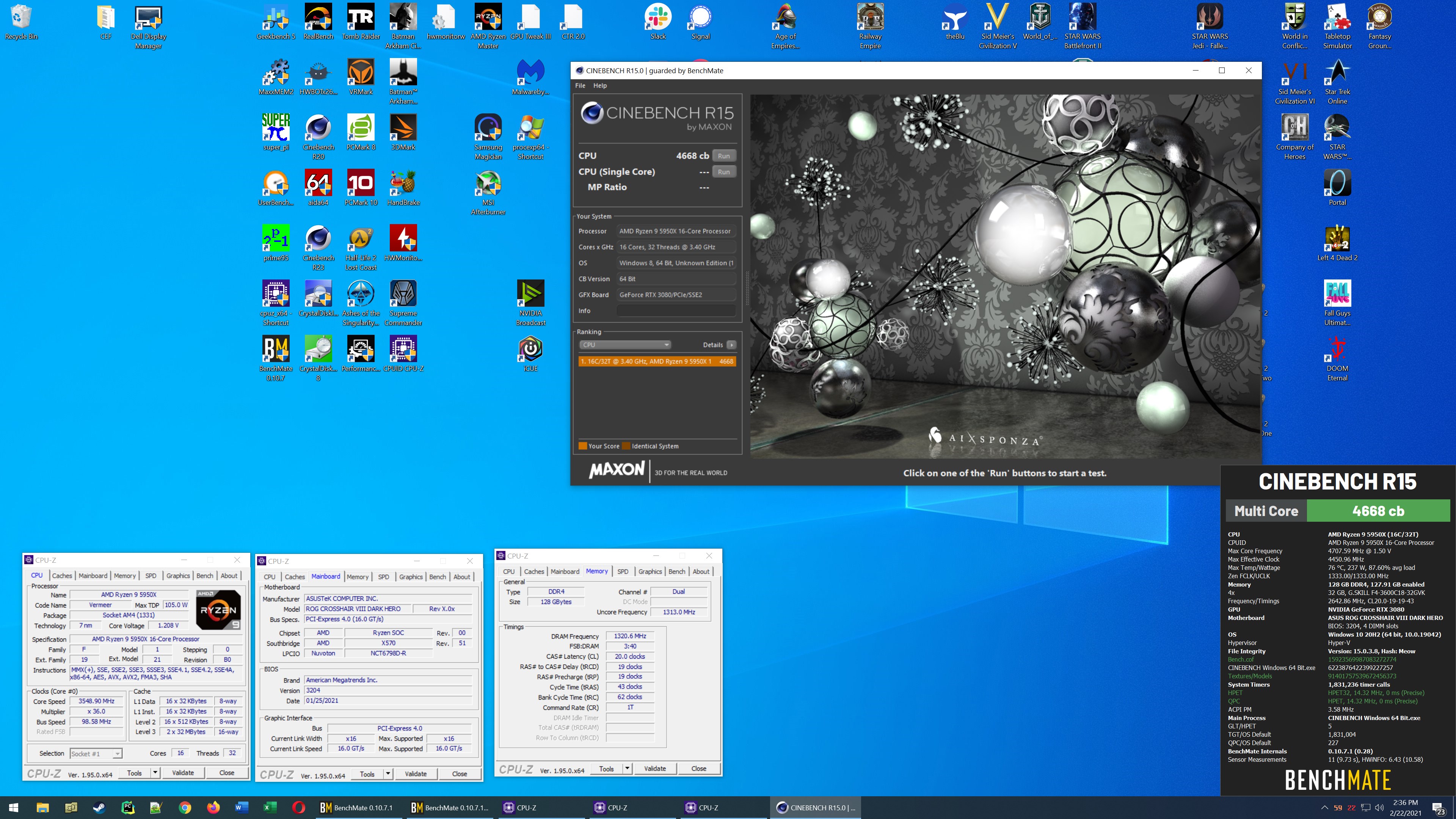This screenshot has width=1456, height=819.
Task: Open the Socket #1 selection dropdown
Action: 96,753
